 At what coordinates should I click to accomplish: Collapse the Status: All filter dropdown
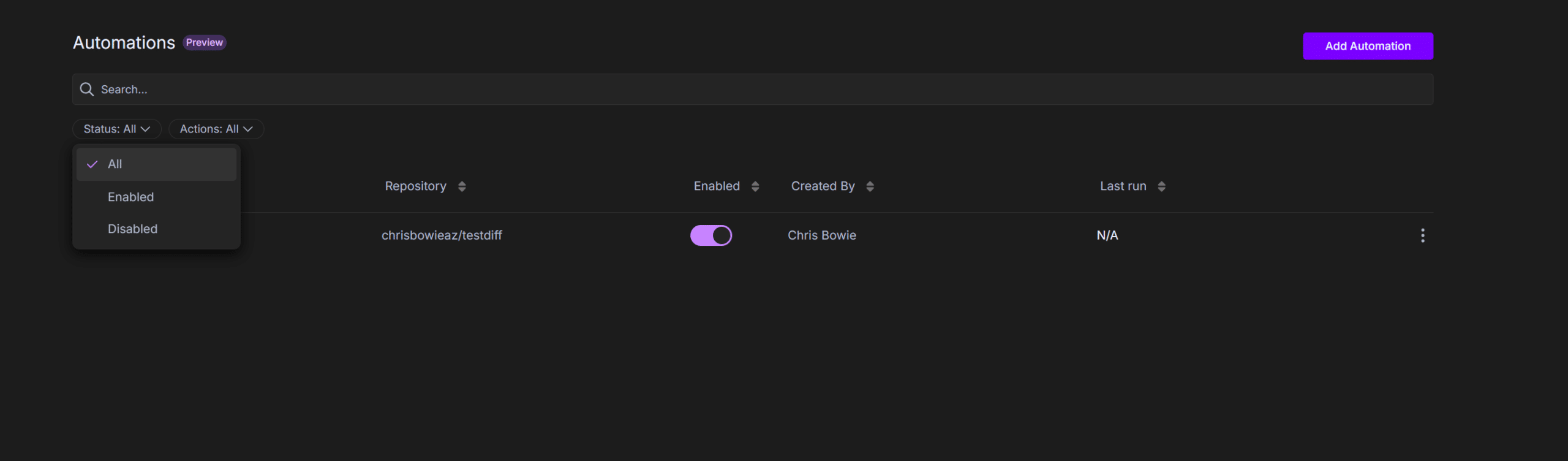coord(116,129)
